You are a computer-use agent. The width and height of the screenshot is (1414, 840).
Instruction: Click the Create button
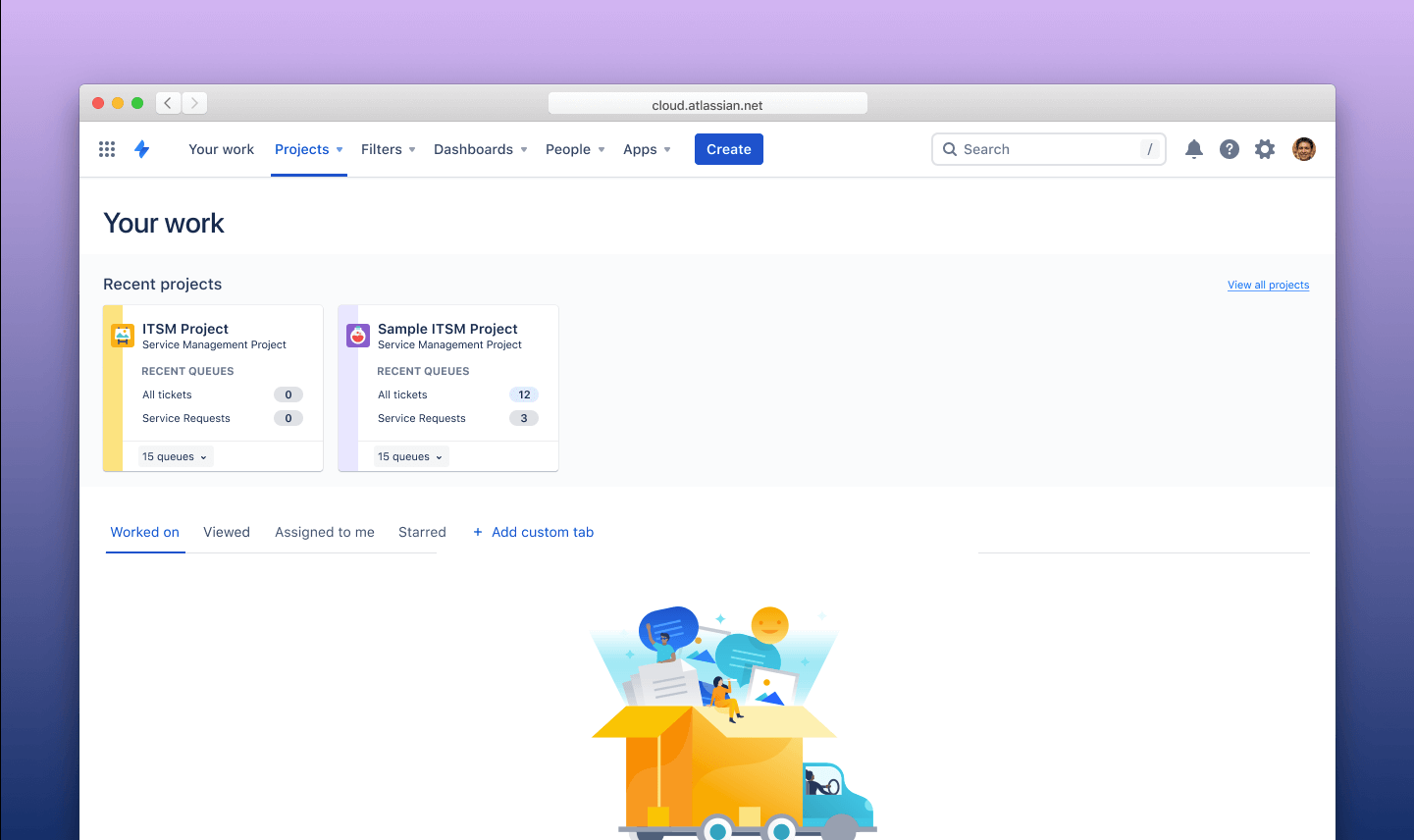coord(728,148)
